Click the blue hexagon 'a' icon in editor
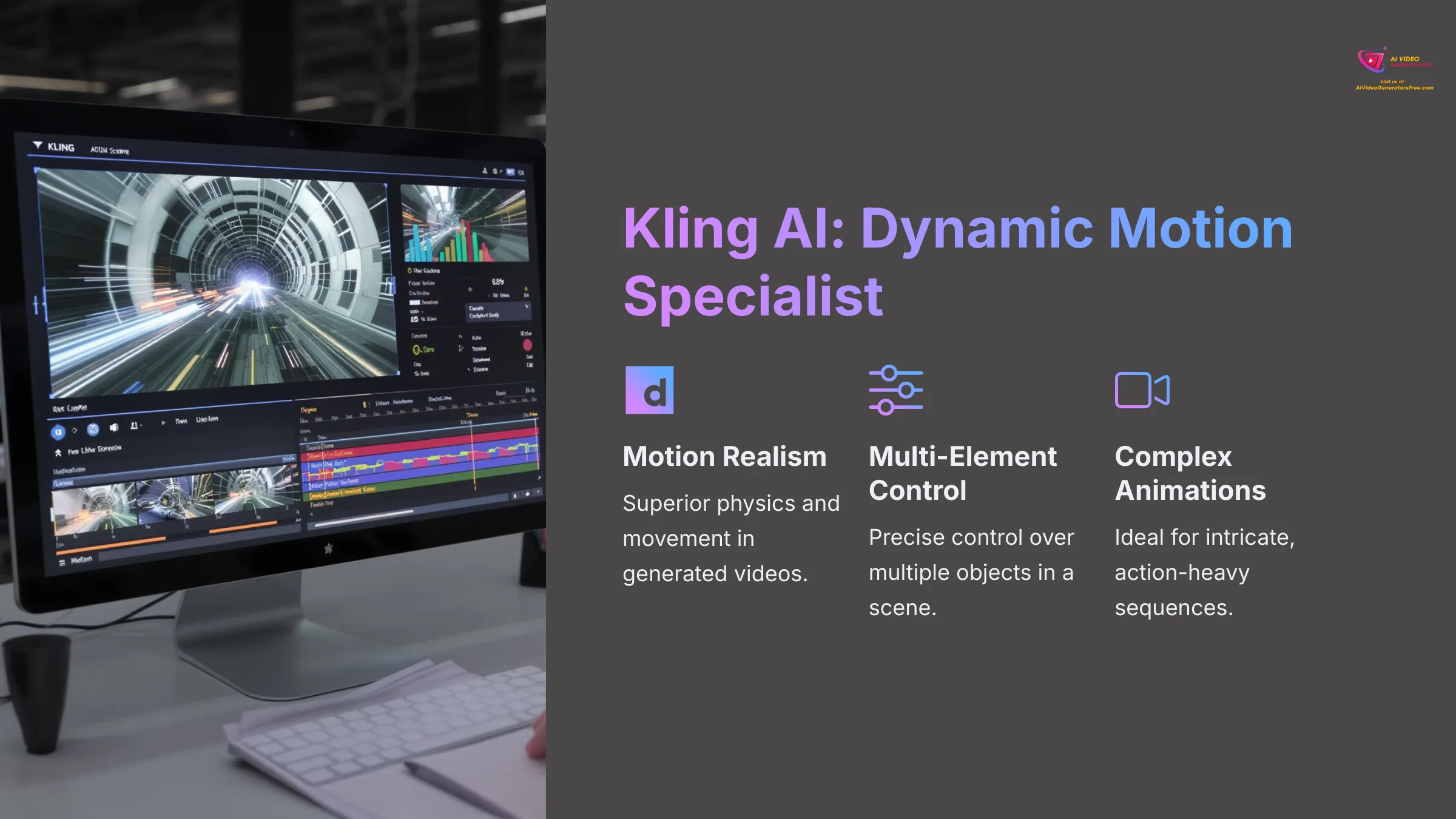 pos(58,432)
